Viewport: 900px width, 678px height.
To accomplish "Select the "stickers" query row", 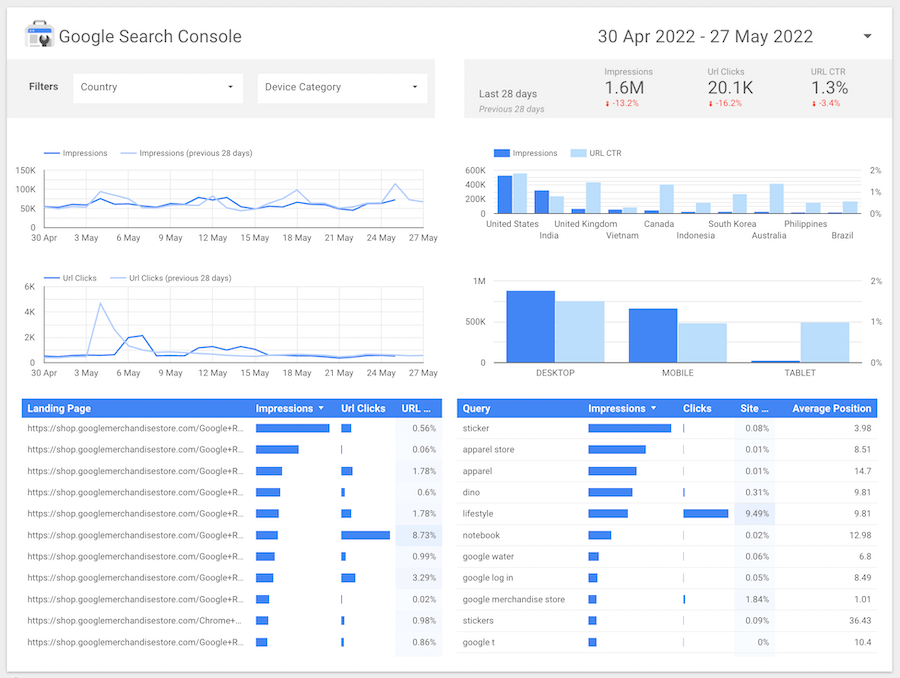I will 667,621.
